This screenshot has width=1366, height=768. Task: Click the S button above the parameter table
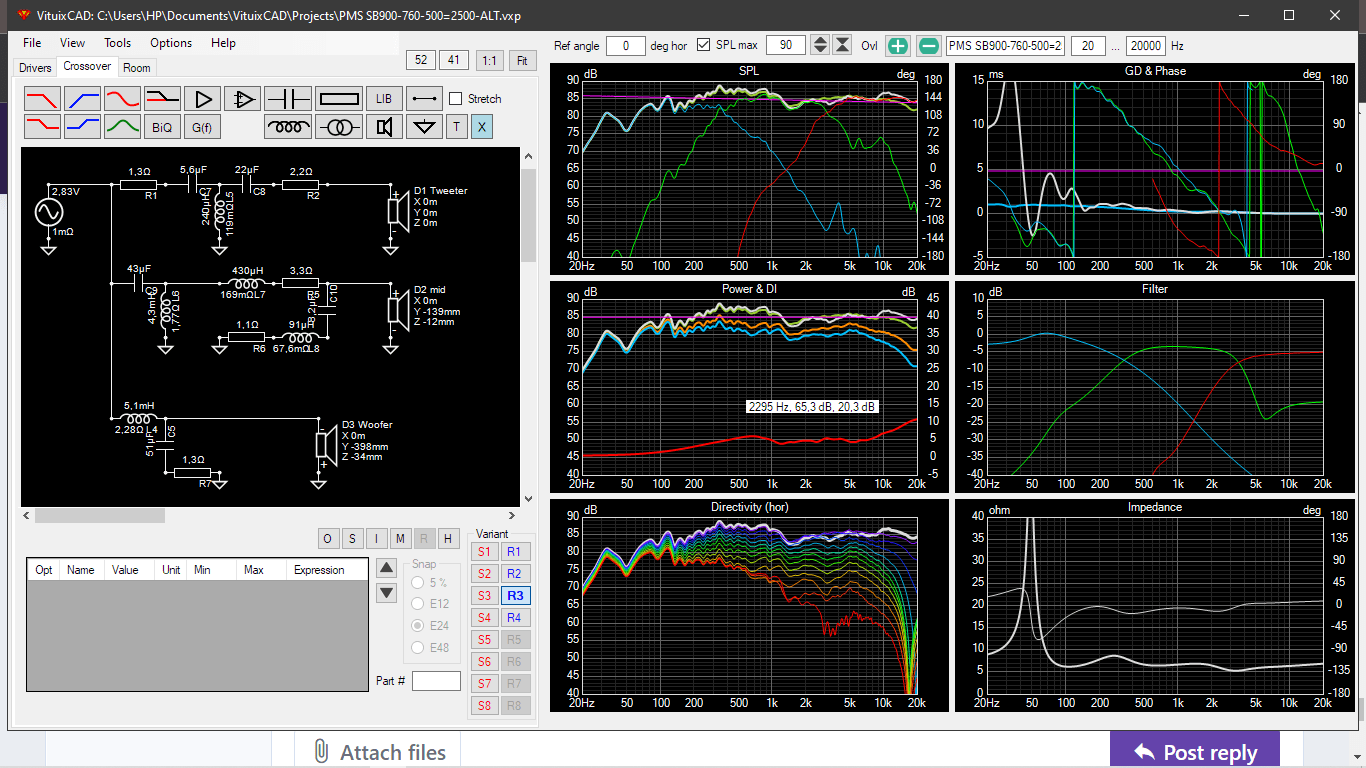click(352, 539)
